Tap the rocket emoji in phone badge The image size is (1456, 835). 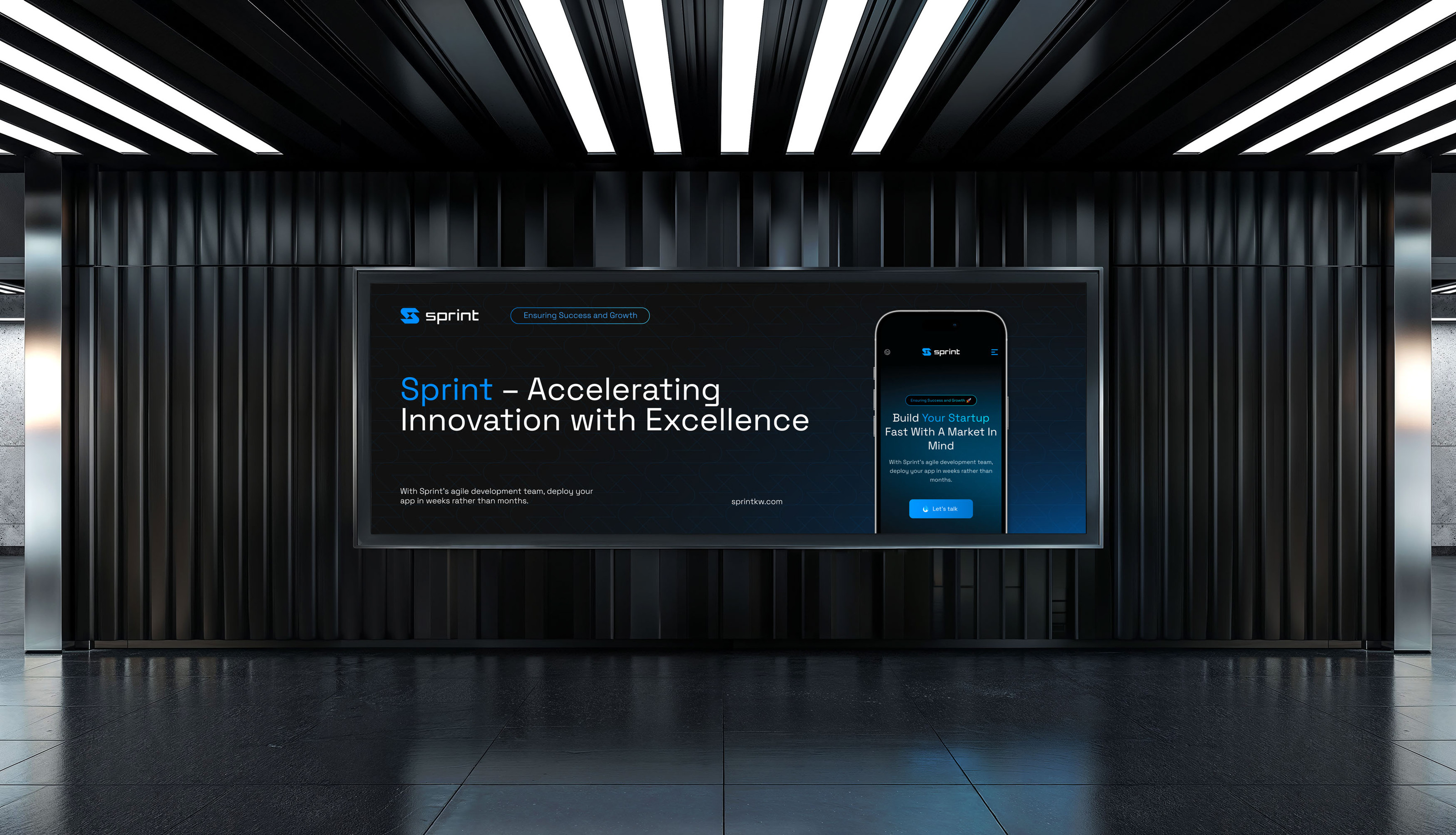tap(969, 400)
